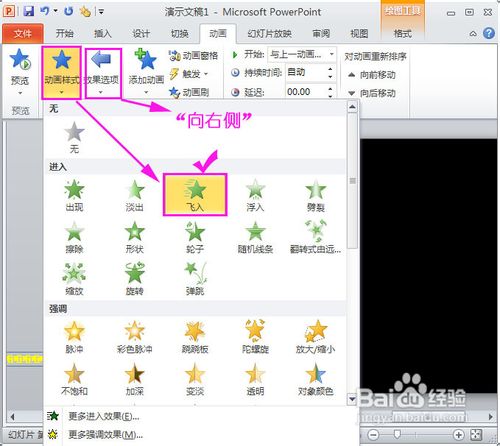
Task: Switch to the 审阅 ribbon tab
Action: coord(321,33)
